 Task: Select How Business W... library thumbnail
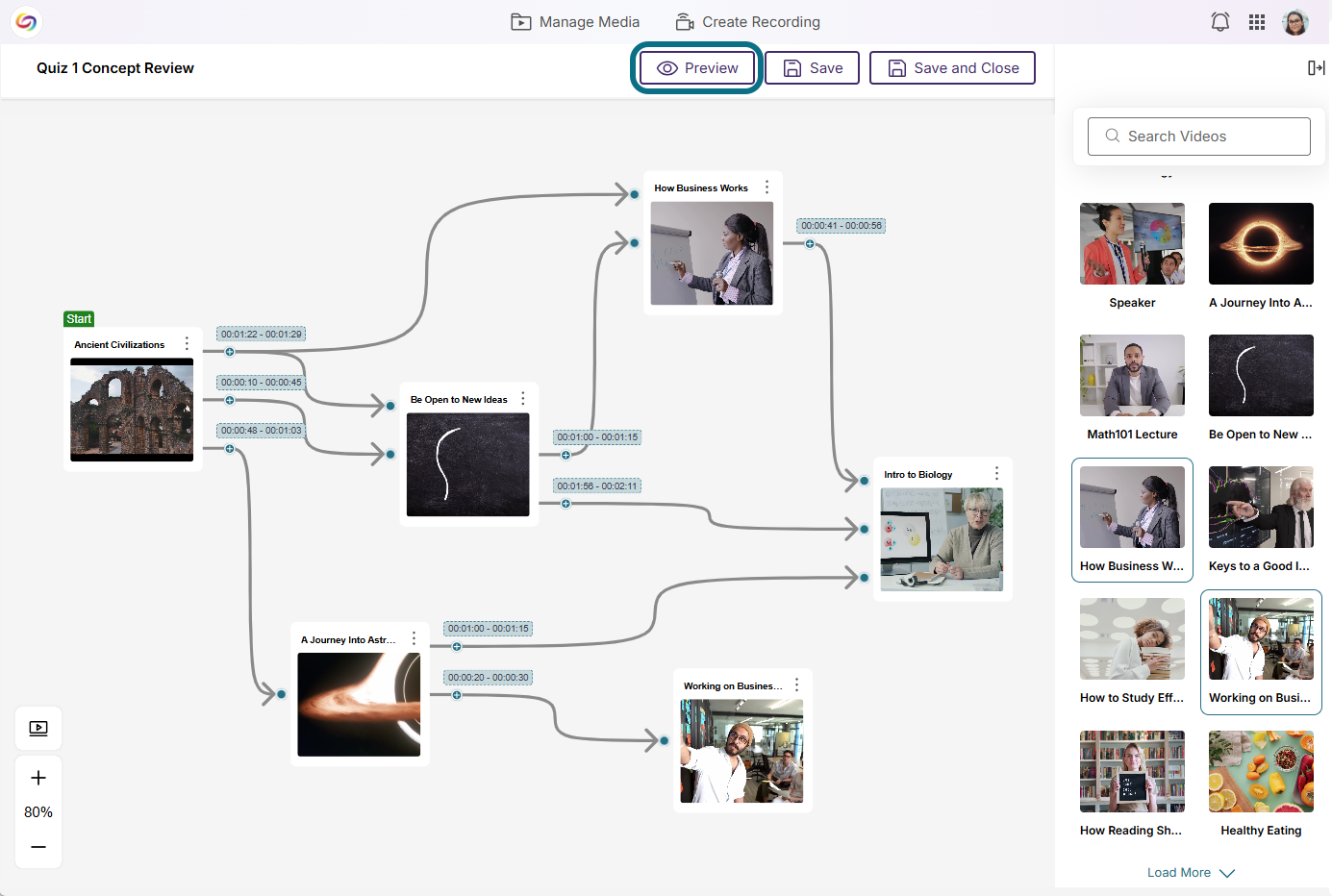coord(1132,507)
